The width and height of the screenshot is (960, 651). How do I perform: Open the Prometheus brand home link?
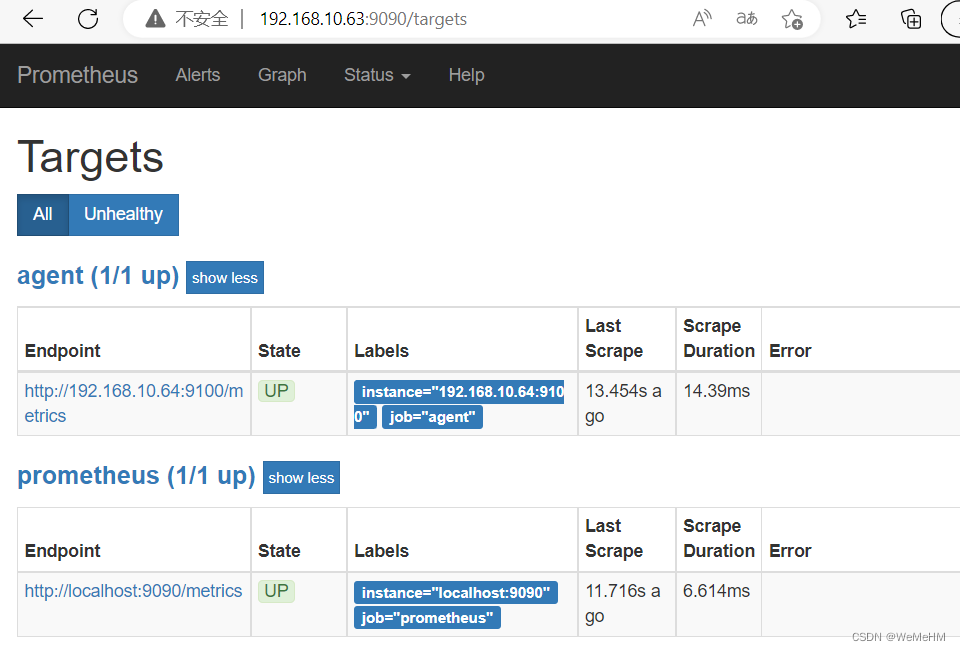coord(78,75)
